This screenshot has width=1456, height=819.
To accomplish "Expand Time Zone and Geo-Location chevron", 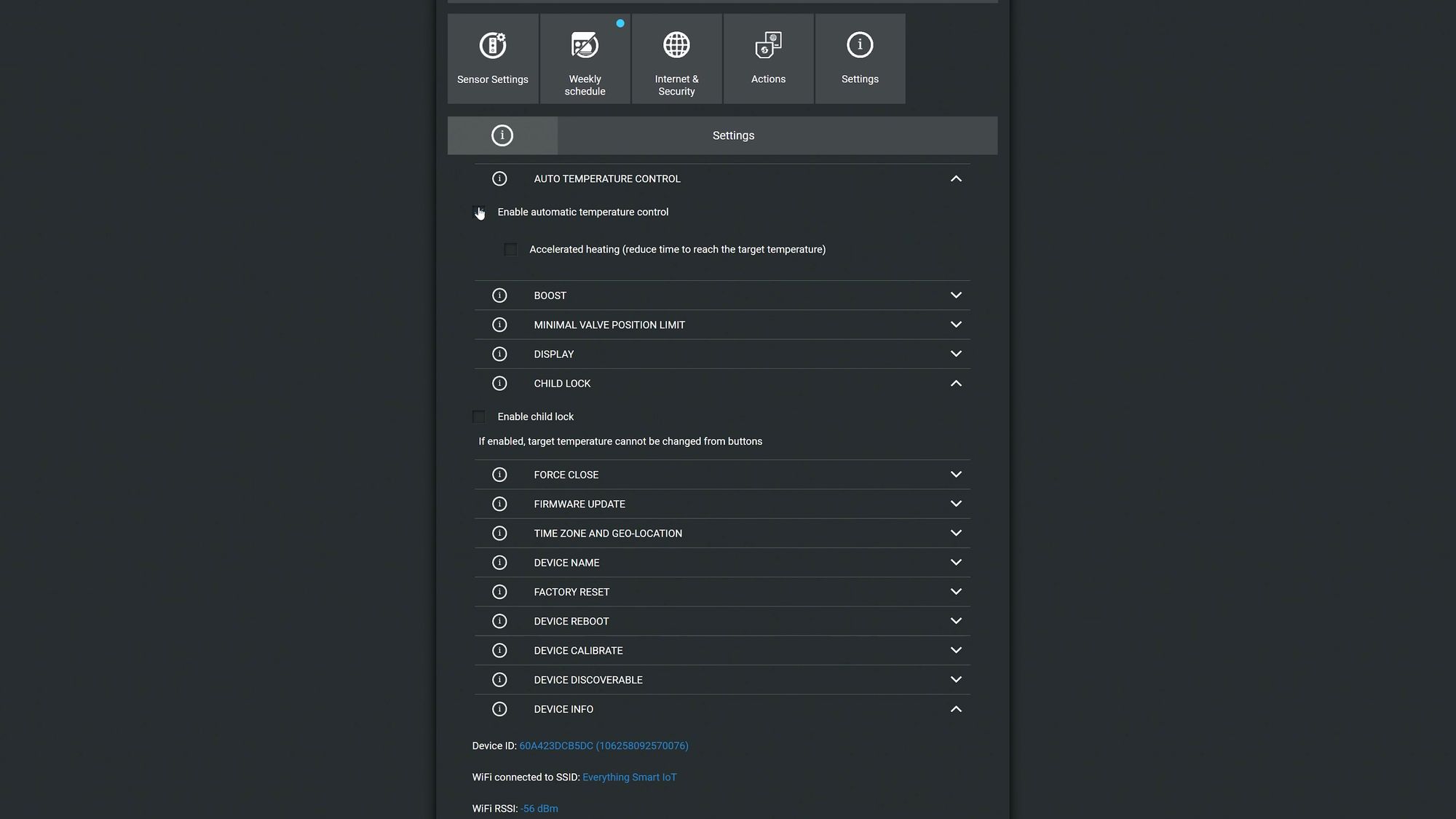I will [956, 533].
